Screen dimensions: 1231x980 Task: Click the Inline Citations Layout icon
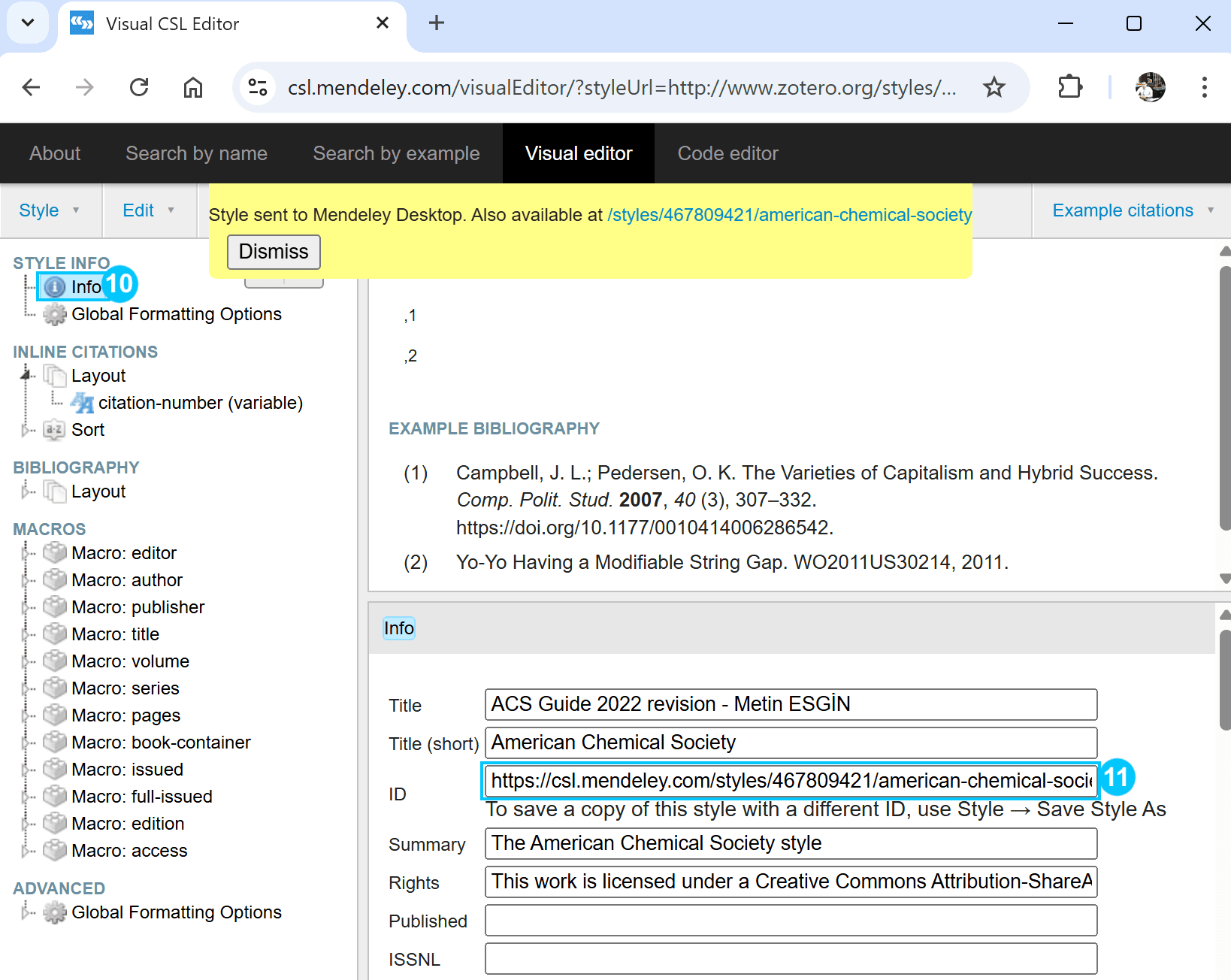coord(55,376)
